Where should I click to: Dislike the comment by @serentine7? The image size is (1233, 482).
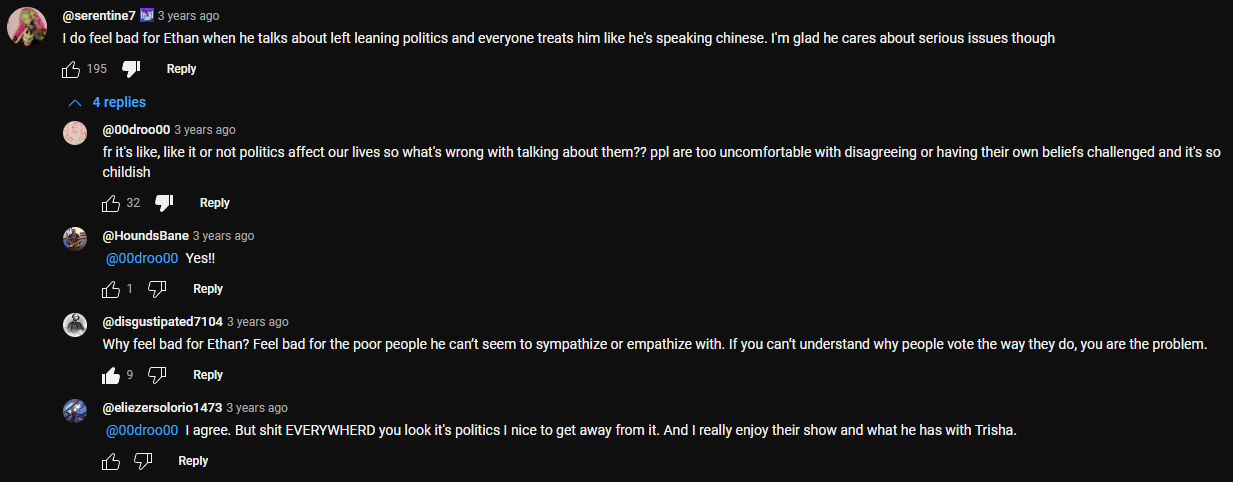130,69
